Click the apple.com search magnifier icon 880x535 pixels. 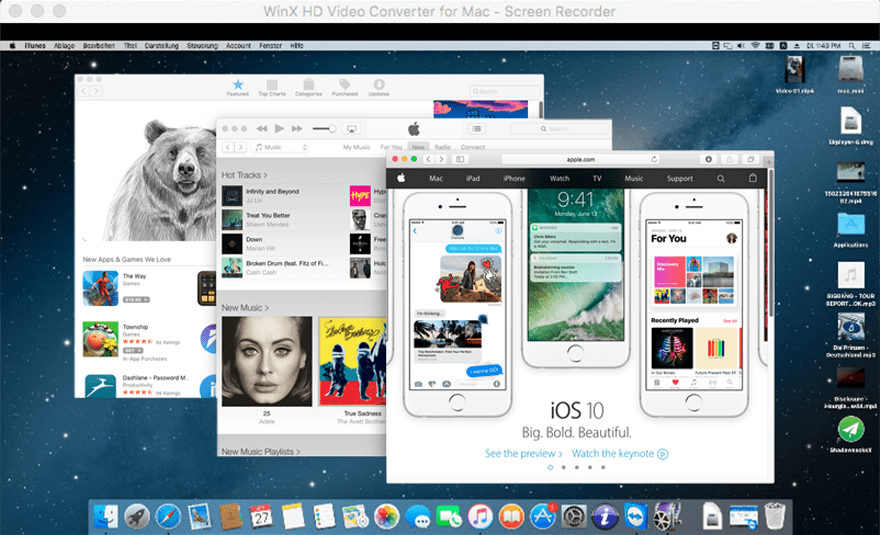(x=721, y=179)
